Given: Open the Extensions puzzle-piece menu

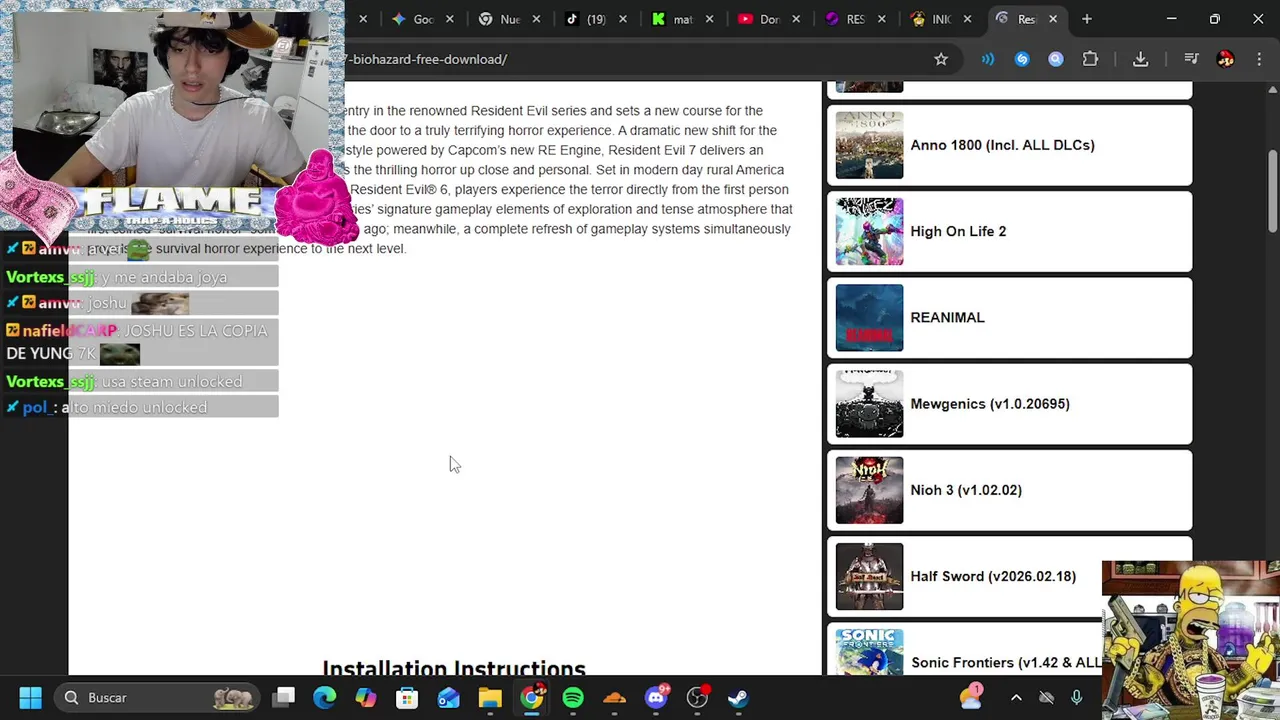Looking at the screenshot, I should tap(1090, 59).
